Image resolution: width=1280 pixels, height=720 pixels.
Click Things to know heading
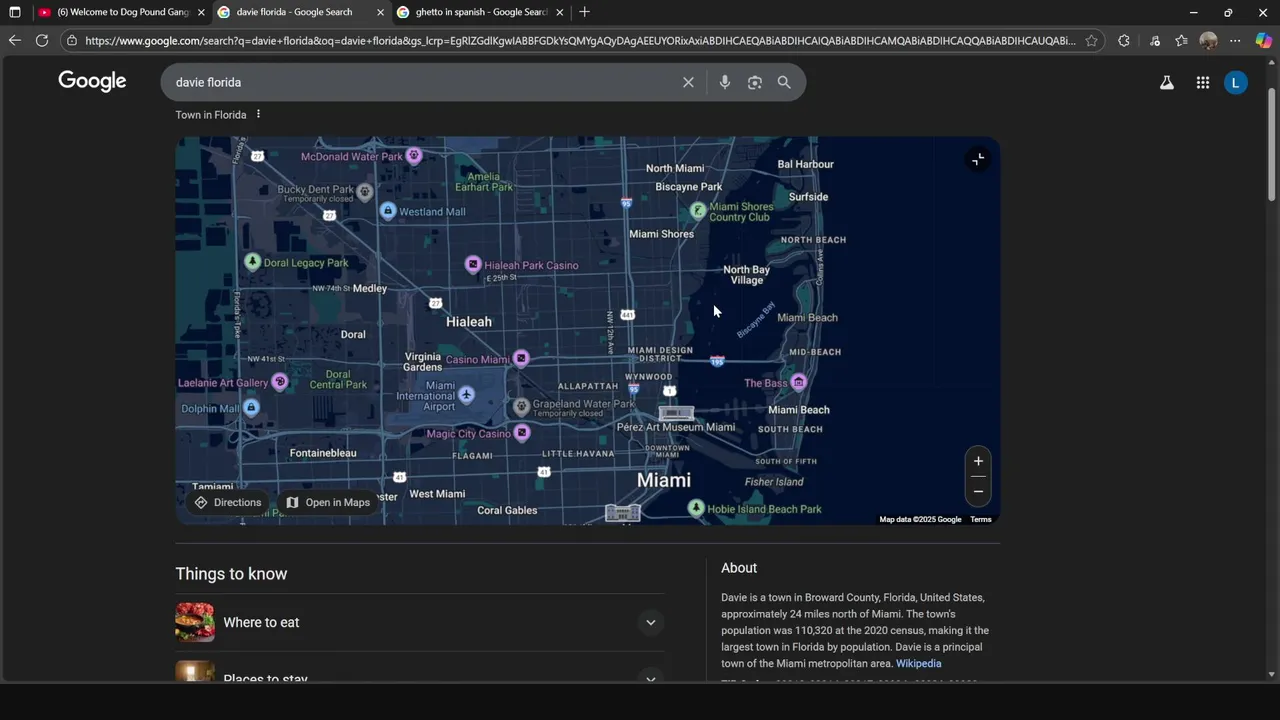[x=231, y=573]
